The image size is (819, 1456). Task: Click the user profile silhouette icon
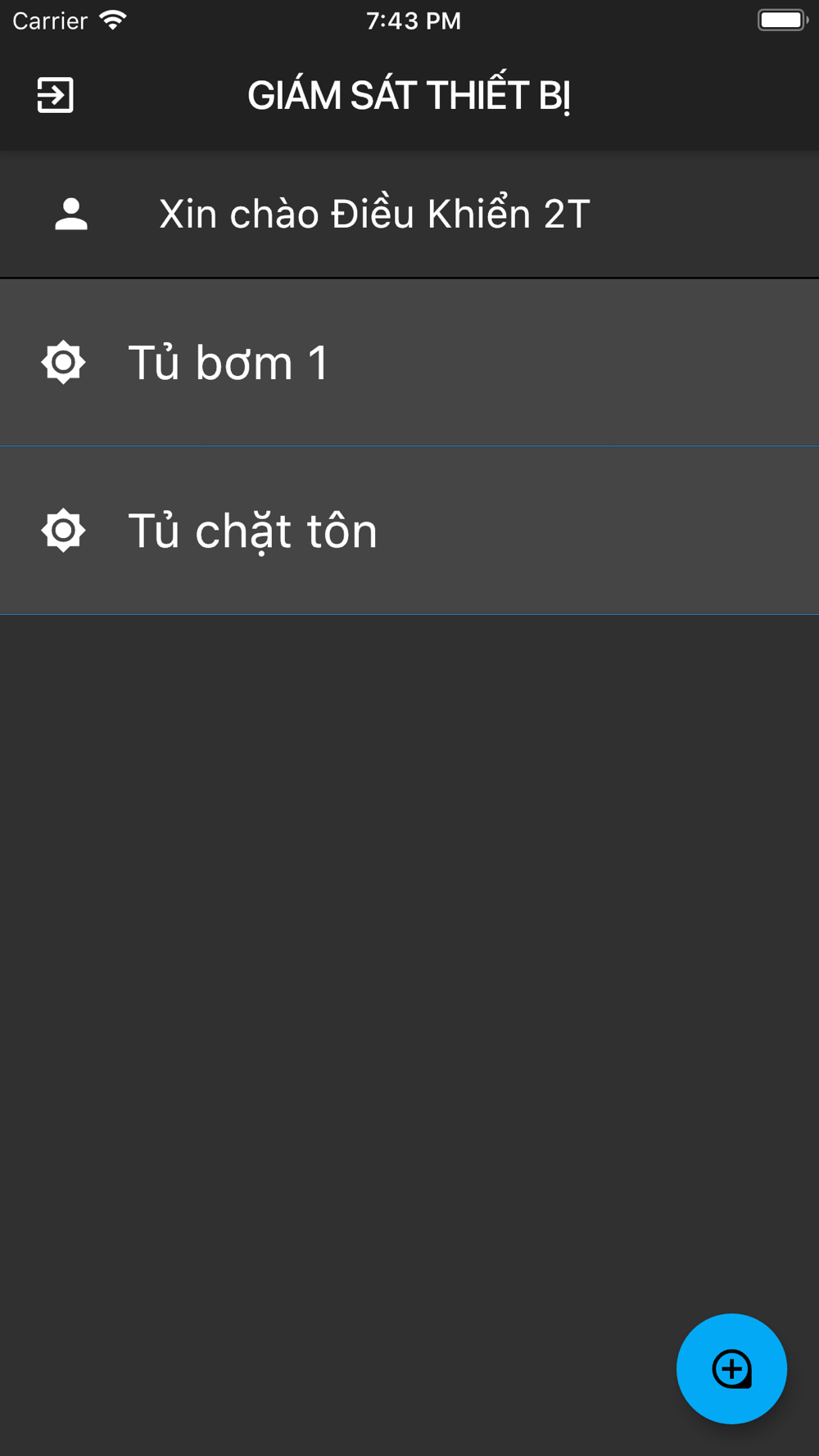coord(71,215)
